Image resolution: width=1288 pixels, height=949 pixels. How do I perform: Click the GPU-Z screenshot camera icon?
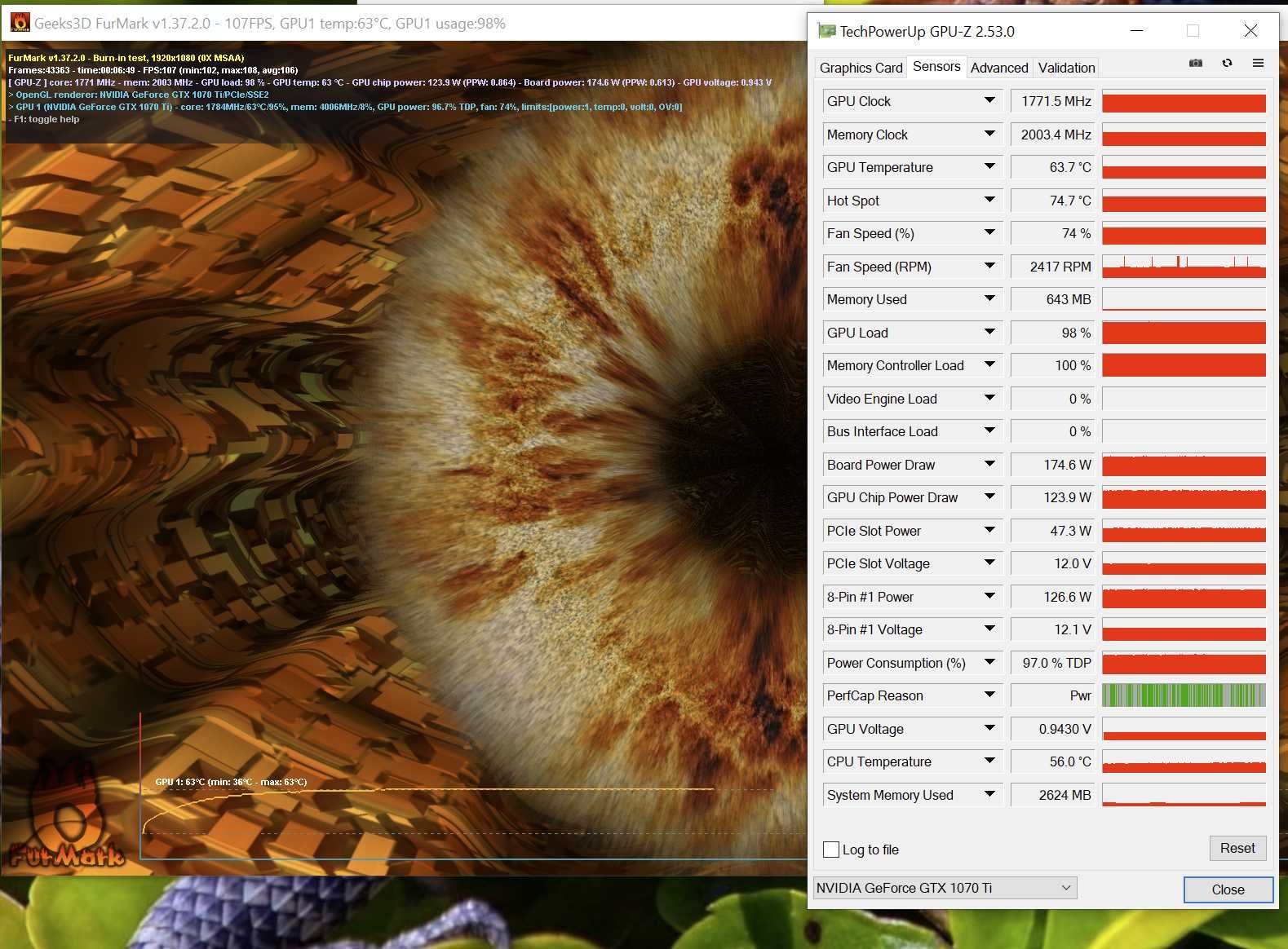[x=1196, y=63]
